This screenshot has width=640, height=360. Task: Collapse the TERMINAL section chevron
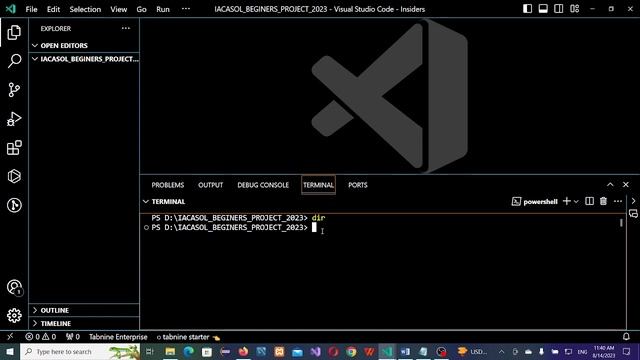click(x=146, y=202)
